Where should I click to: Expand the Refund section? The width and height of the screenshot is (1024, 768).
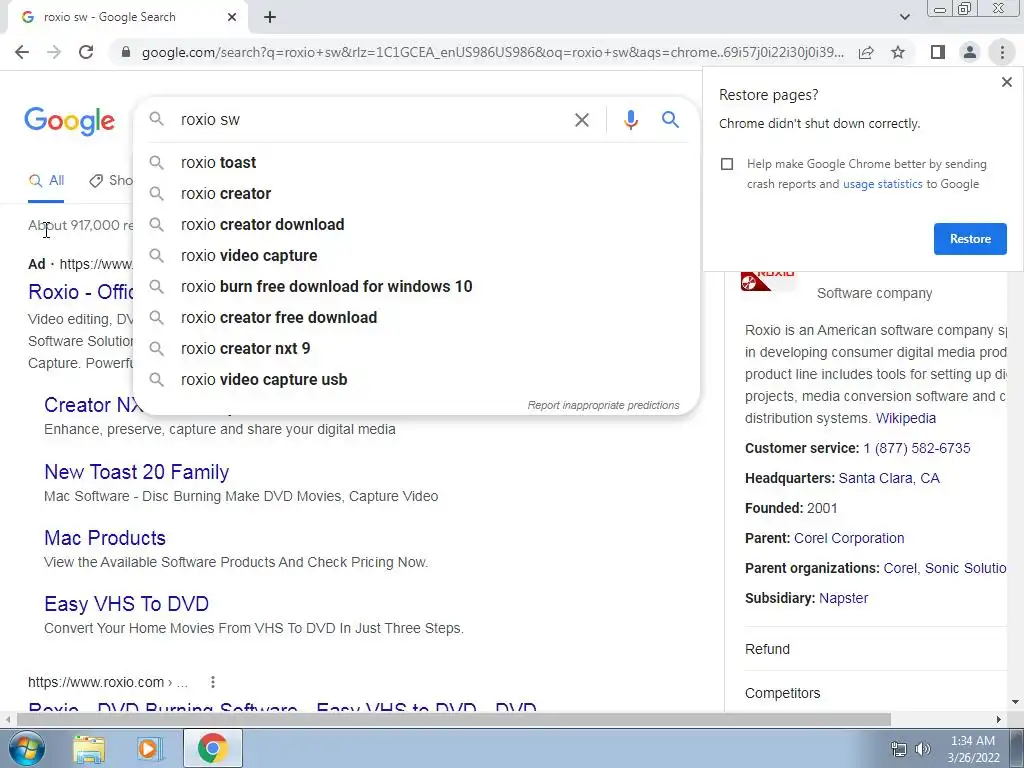point(875,649)
